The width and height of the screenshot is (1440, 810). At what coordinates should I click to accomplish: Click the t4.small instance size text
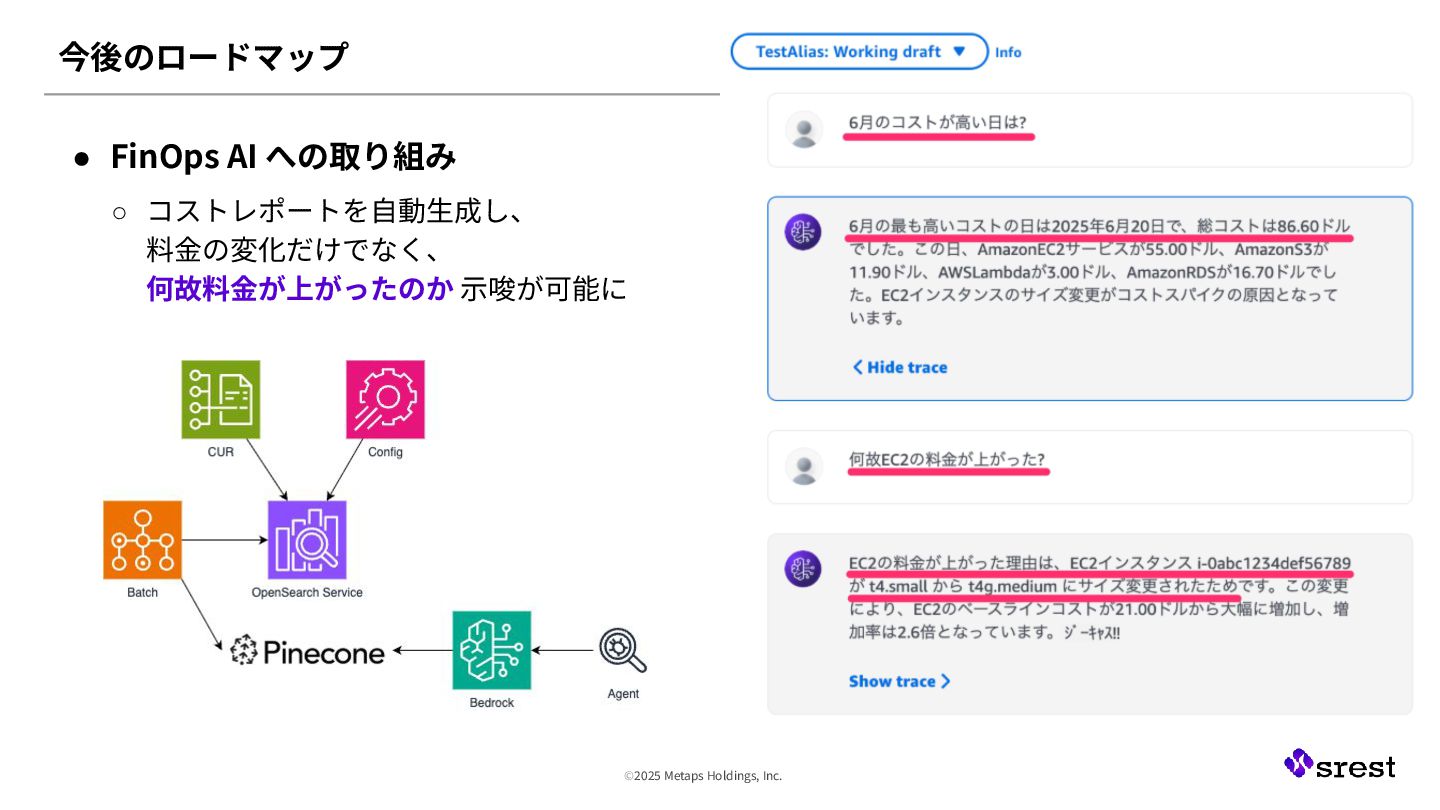pyautogui.click(x=899, y=586)
